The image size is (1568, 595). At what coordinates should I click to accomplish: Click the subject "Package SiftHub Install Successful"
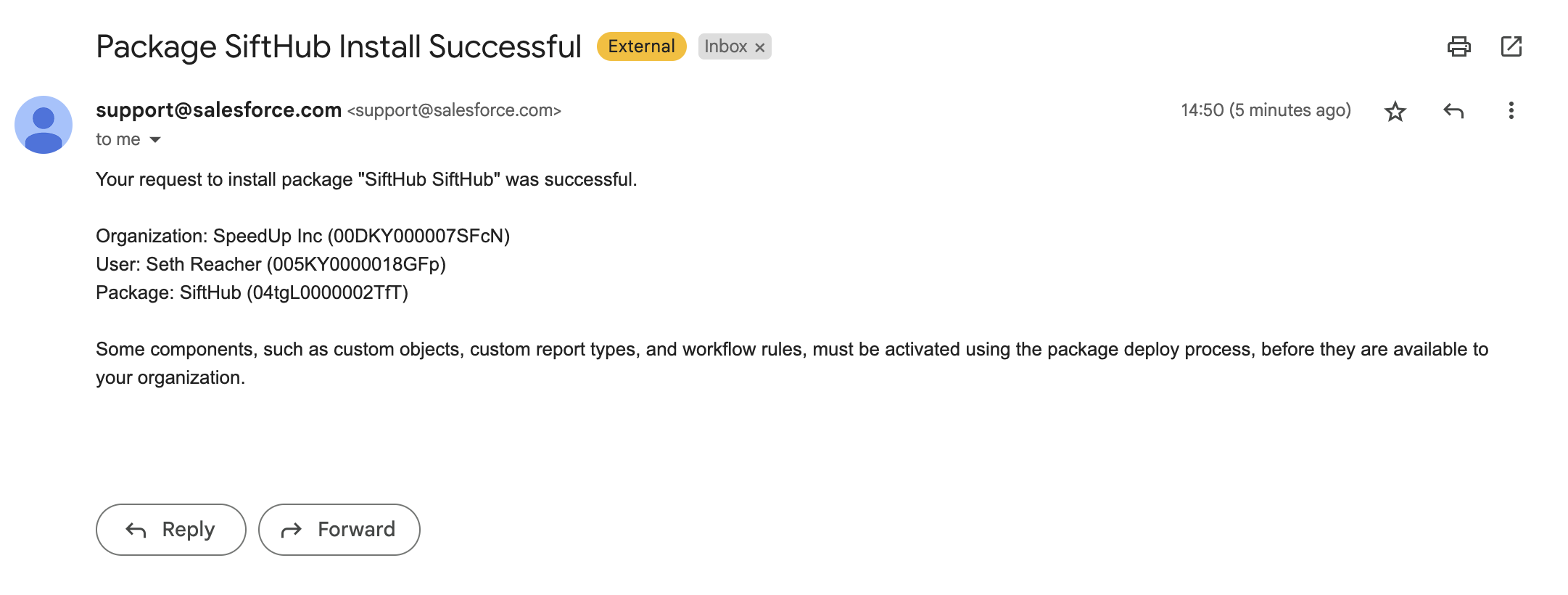339,46
